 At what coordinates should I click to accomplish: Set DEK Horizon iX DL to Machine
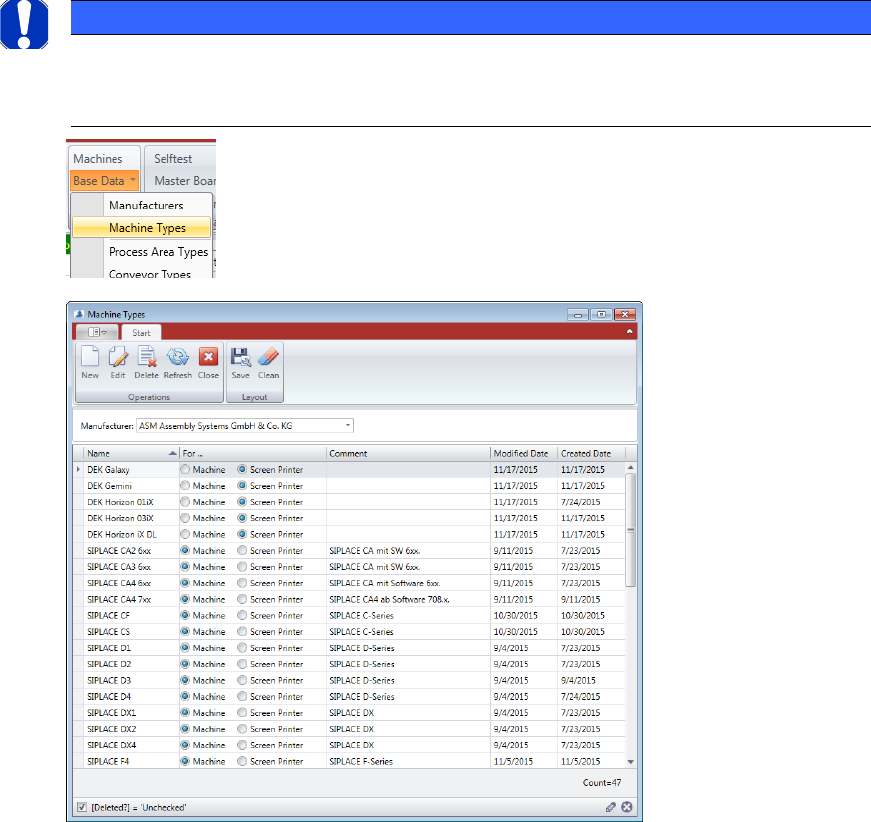pyautogui.click(x=185, y=534)
